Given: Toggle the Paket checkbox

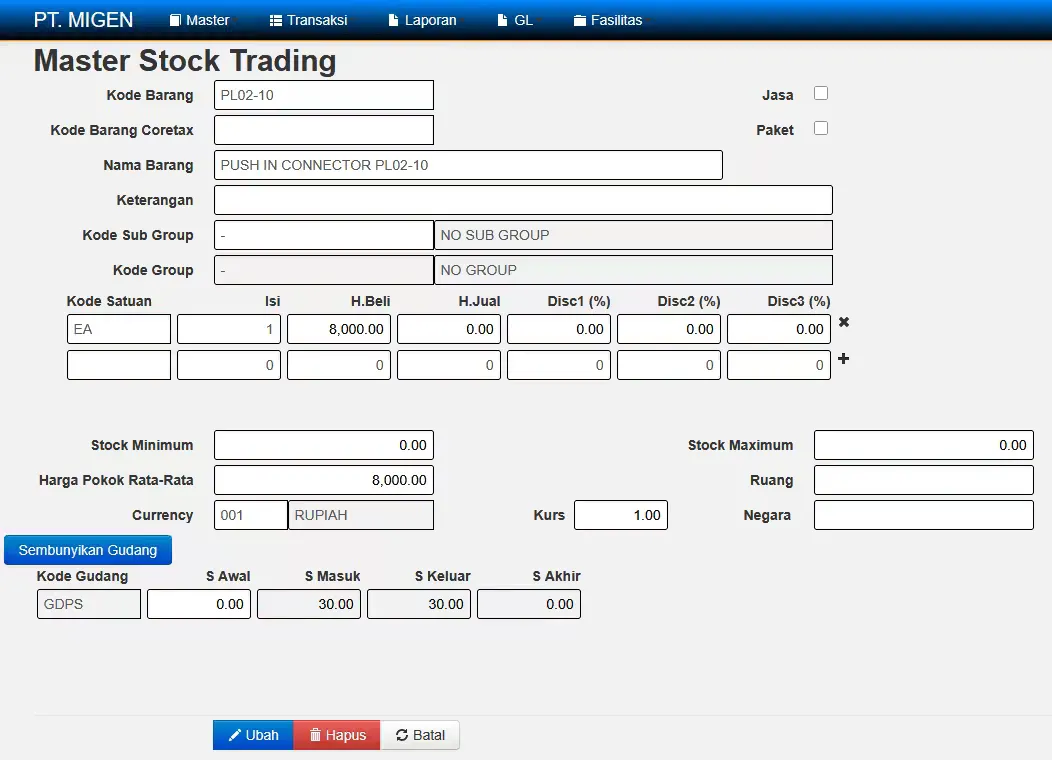Looking at the screenshot, I should [821, 128].
